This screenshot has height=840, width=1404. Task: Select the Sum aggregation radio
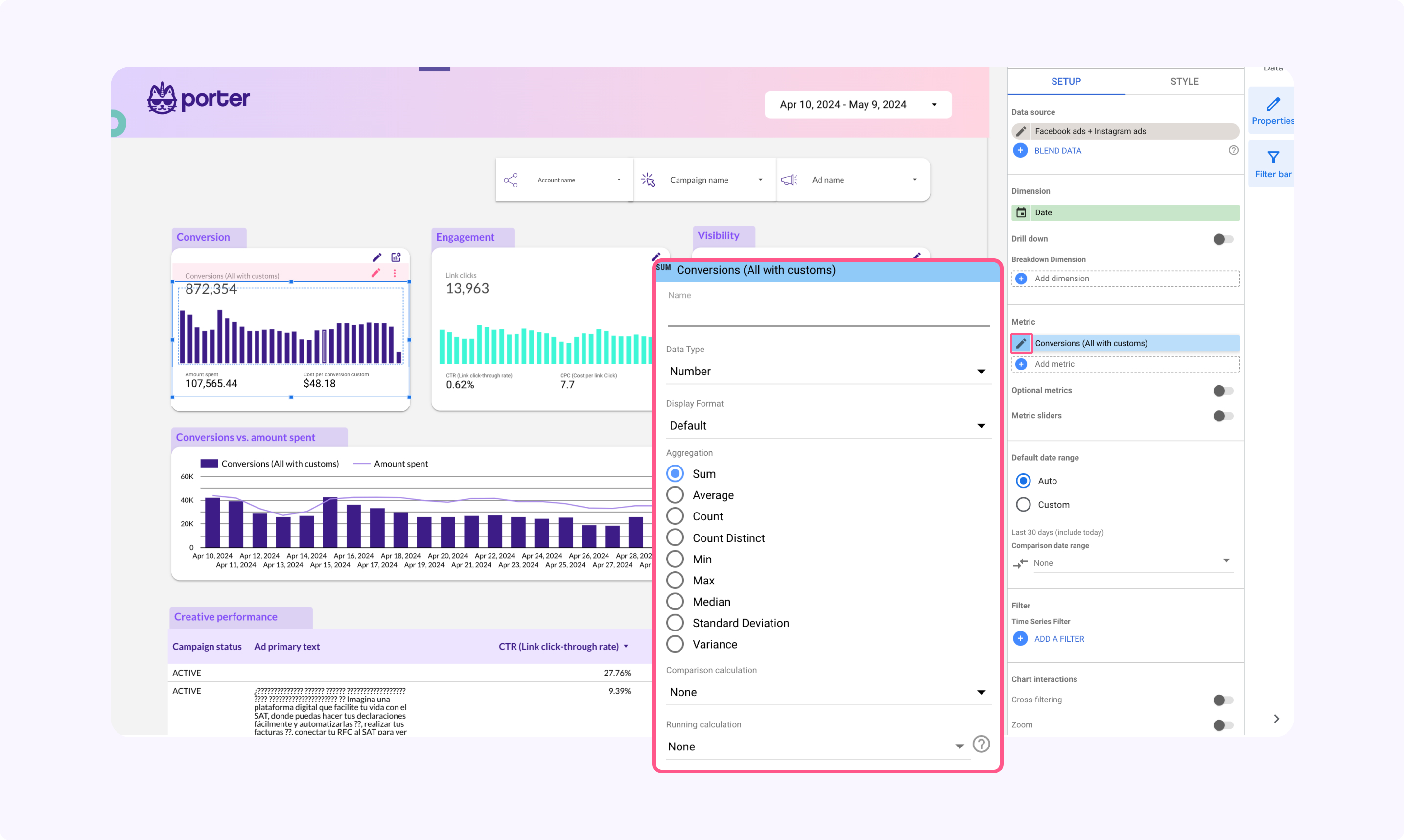675,473
